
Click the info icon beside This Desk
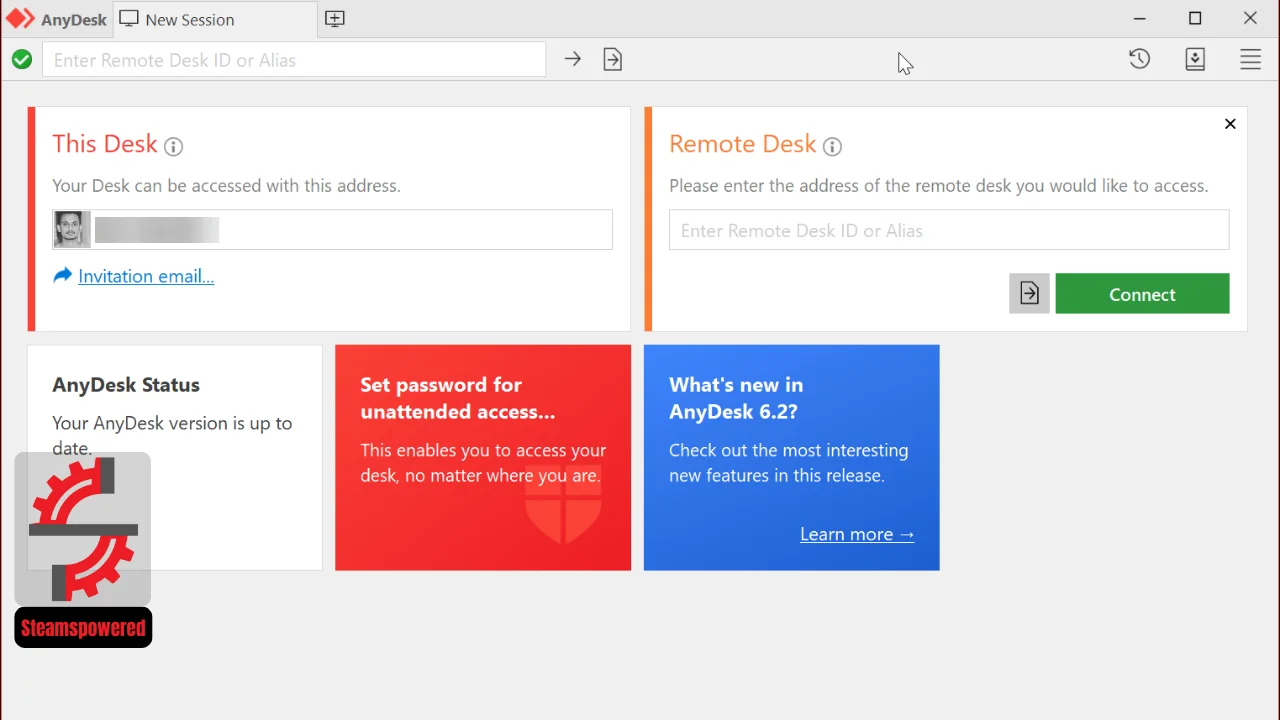(173, 147)
